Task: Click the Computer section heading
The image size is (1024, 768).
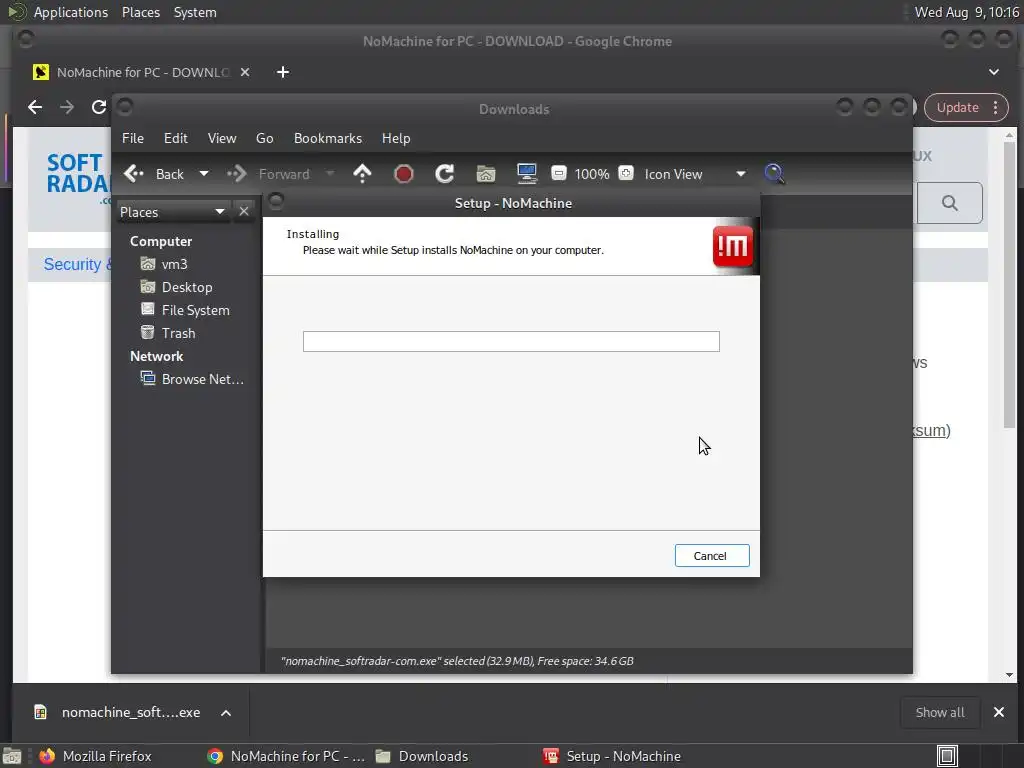Action: tap(161, 241)
